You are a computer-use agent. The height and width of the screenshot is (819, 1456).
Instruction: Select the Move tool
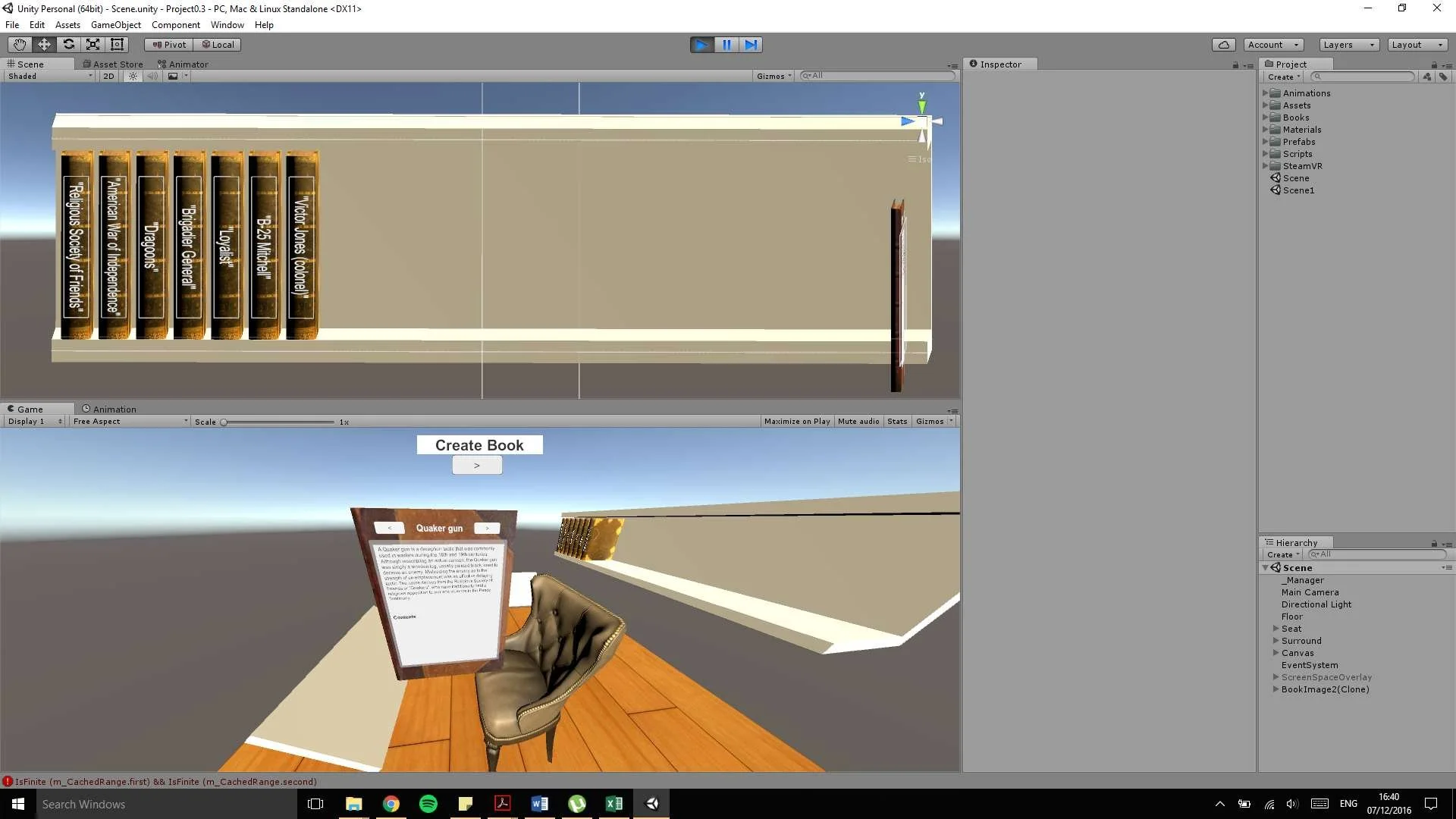pyautogui.click(x=44, y=45)
